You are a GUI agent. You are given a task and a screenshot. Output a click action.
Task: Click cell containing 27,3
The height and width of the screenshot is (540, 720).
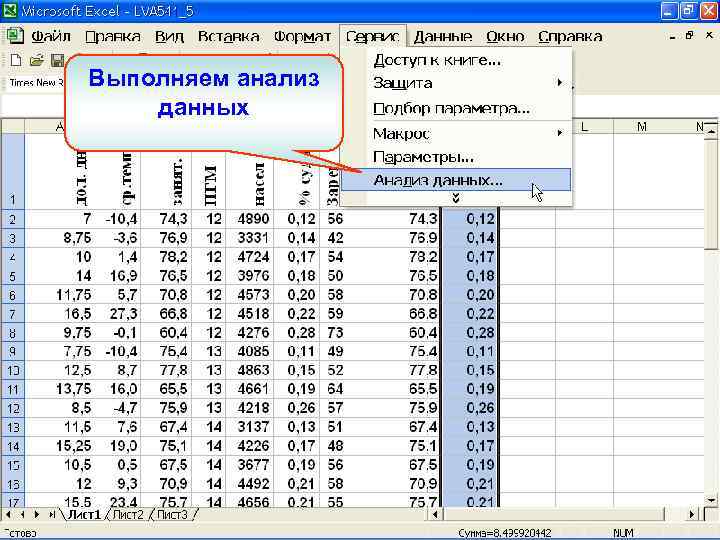click(118, 314)
